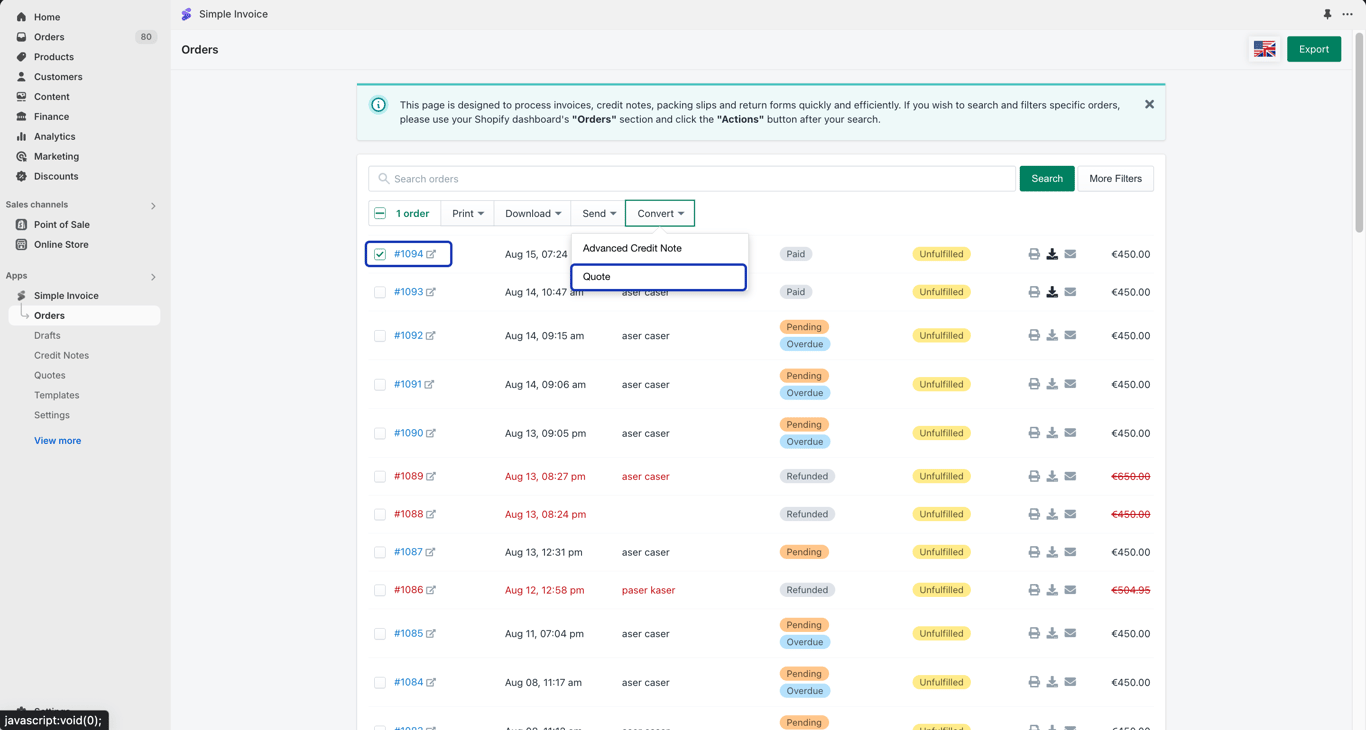Choose Quote from the Convert menu
Viewport: 1366px width, 730px height.
pos(659,277)
